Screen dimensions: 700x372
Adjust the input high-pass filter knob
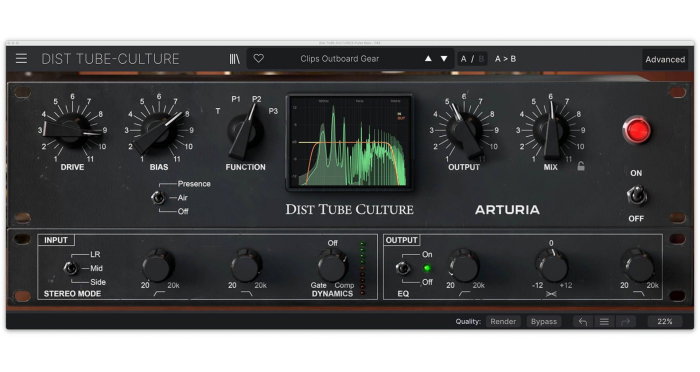tap(158, 266)
